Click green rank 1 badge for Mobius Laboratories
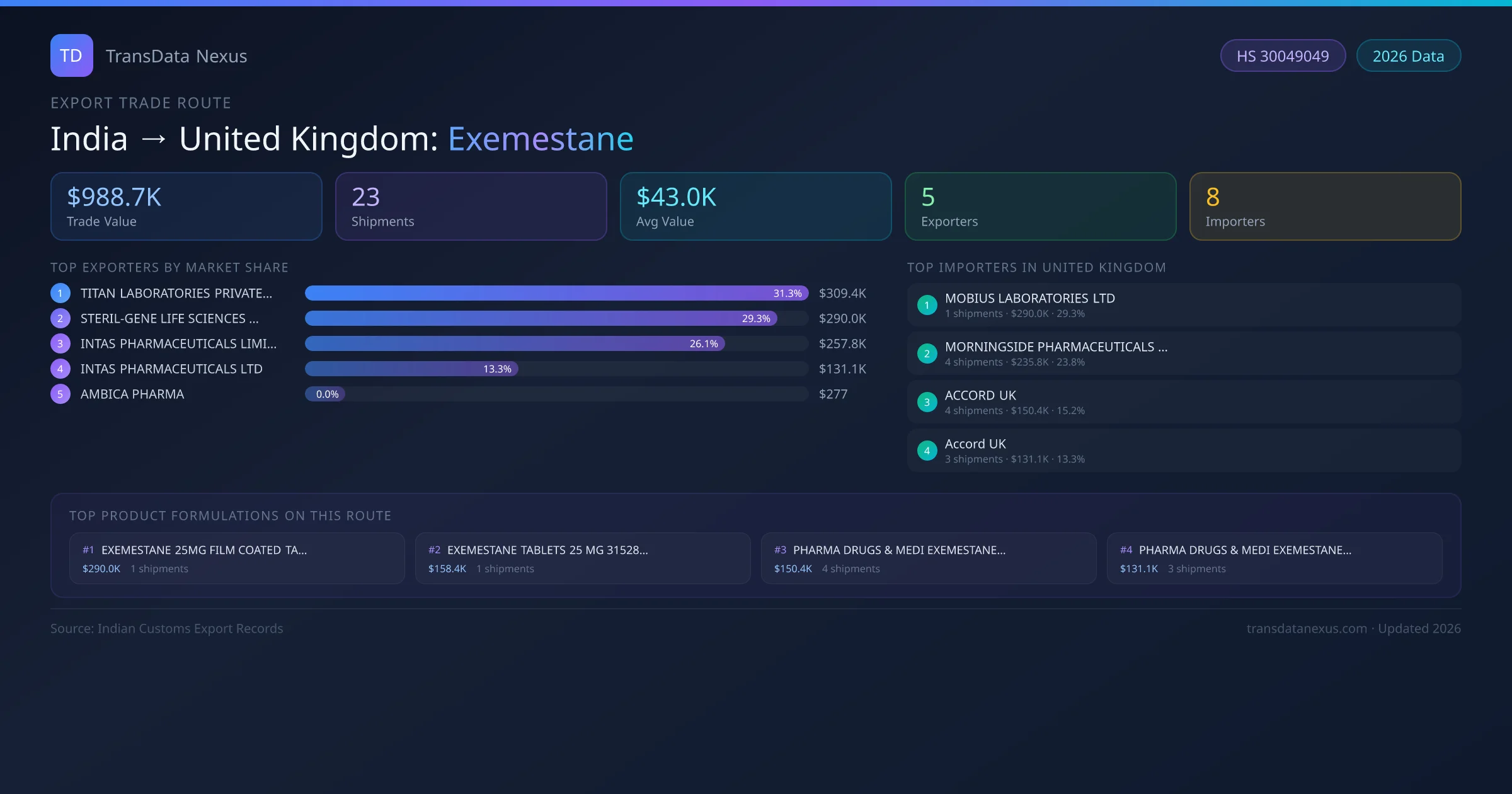 point(927,305)
